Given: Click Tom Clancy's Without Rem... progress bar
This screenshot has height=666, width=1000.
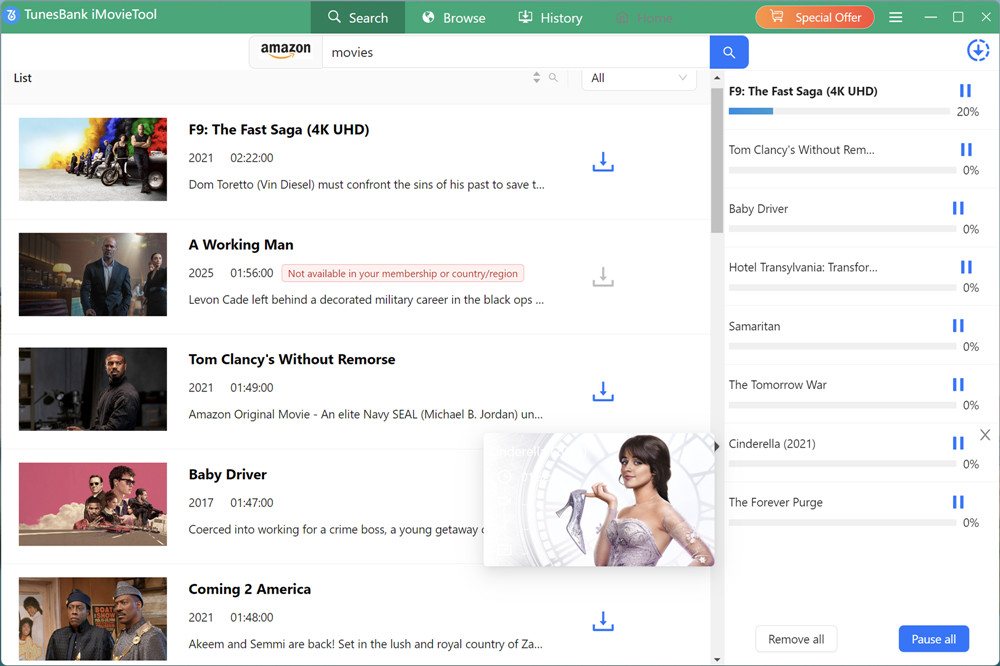Looking at the screenshot, I should (842, 170).
